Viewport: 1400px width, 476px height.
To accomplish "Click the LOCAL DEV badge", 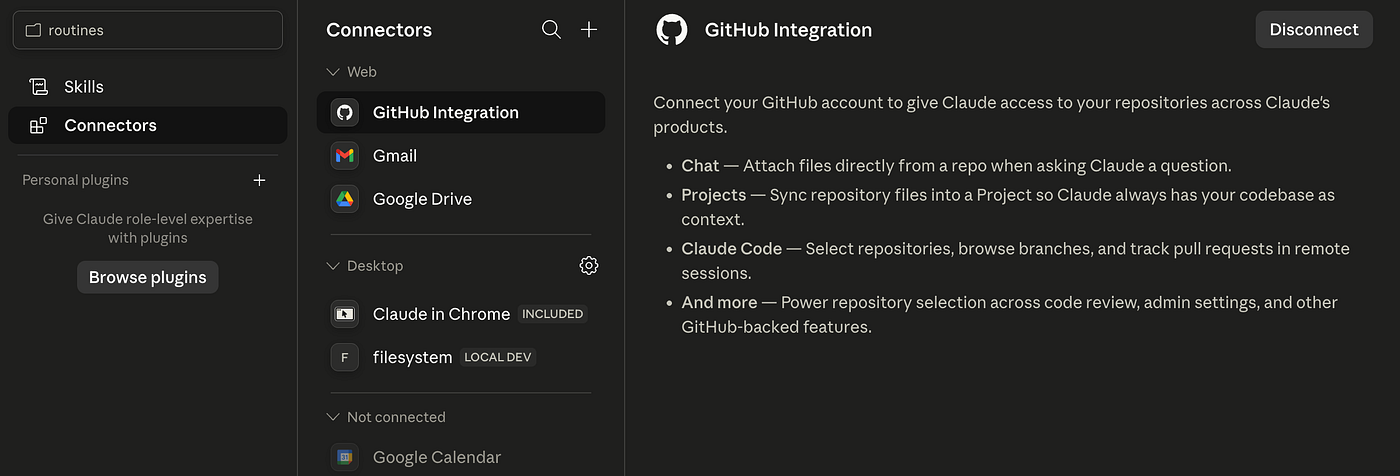I will tap(498, 357).
